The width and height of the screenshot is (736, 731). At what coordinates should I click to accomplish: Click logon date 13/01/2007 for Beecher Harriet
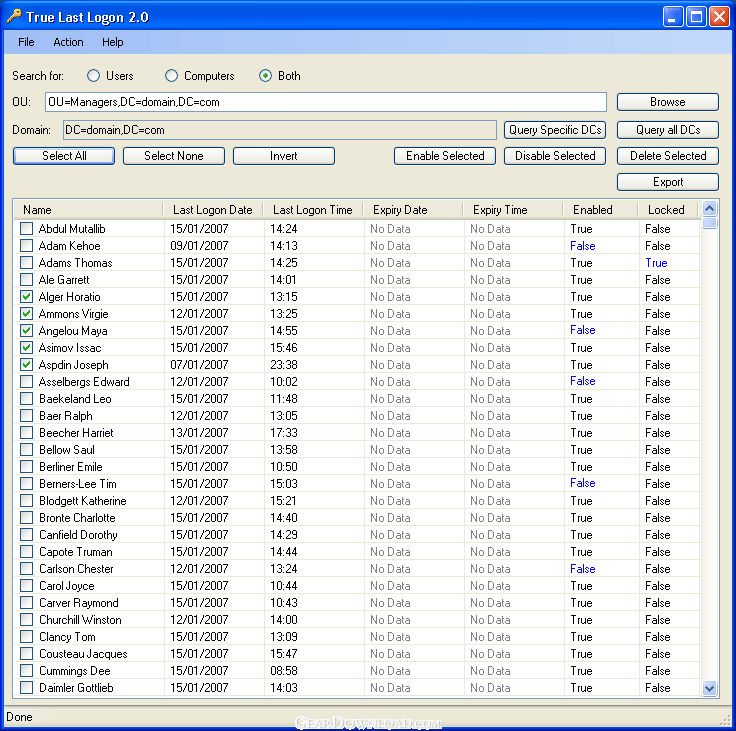(199, 433)
